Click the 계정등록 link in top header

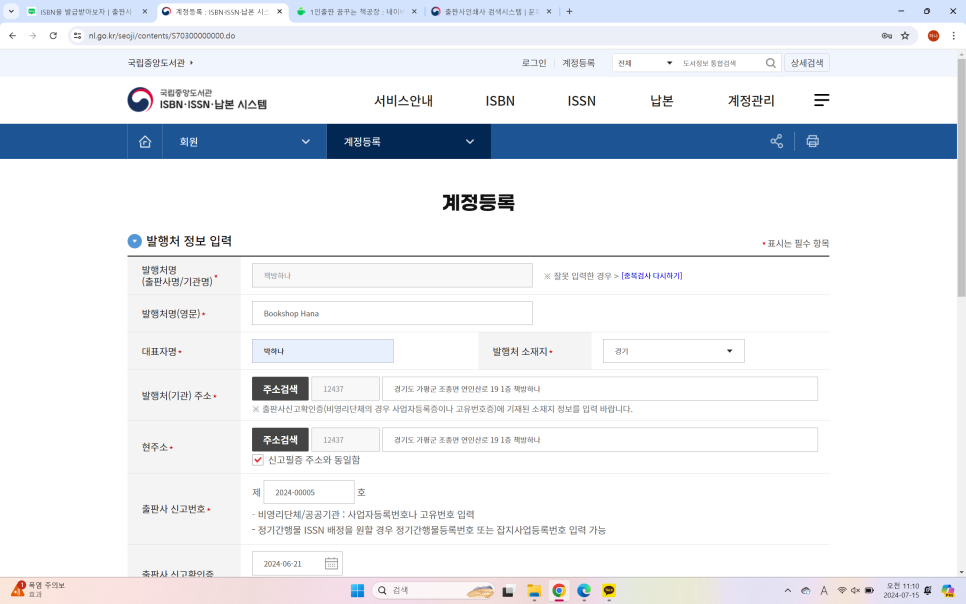pos(578,63)
